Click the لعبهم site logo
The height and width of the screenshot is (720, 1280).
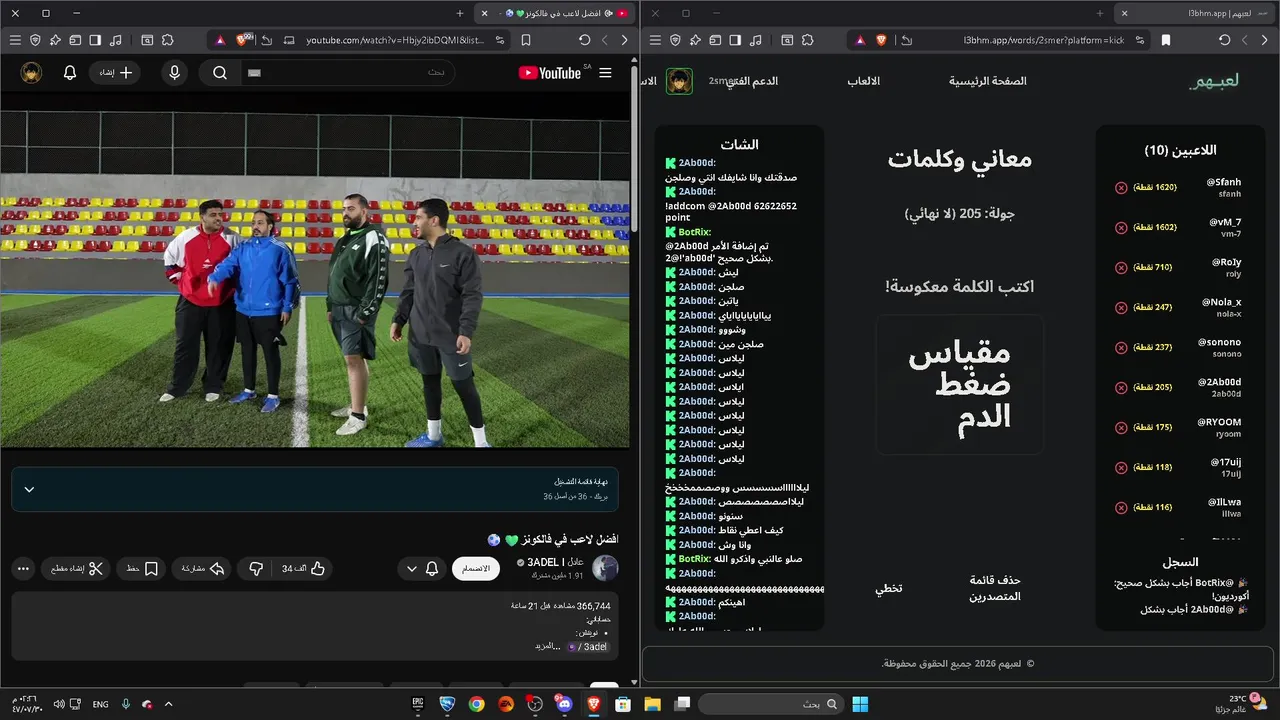point(1214,81)
